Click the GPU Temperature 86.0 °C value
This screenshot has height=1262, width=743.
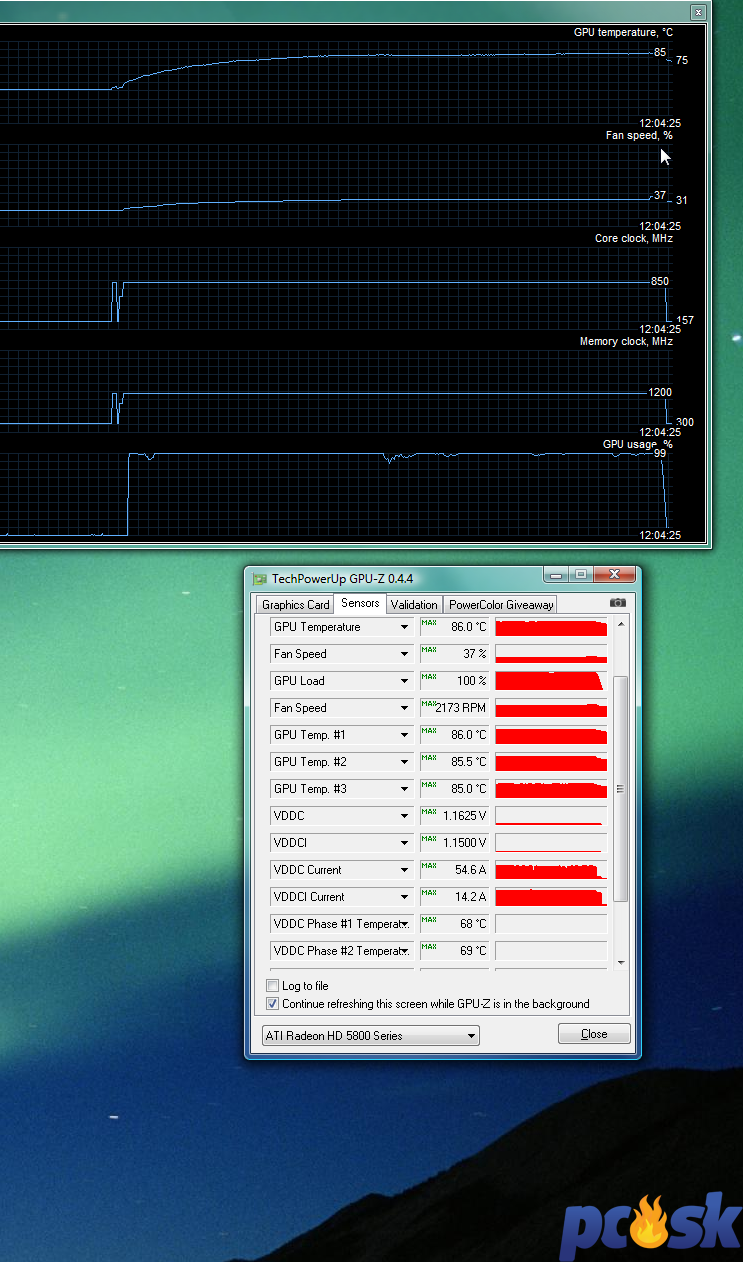pos(454,627)
